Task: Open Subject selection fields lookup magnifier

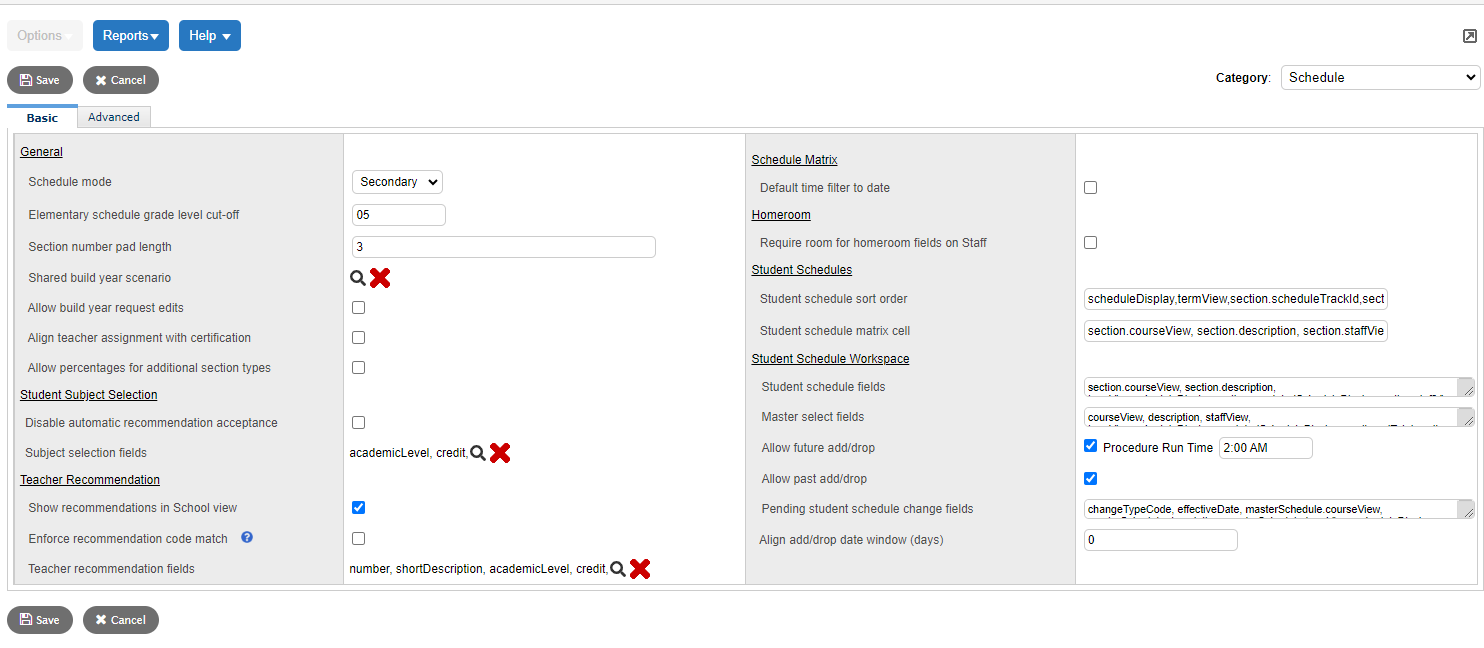Action: pyautogui.click(x=479, y=452)
